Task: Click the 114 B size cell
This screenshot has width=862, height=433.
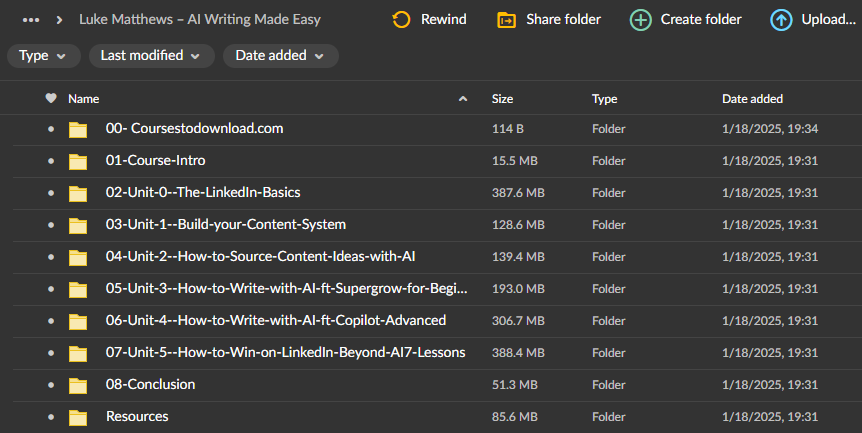Action: (508, 129)
